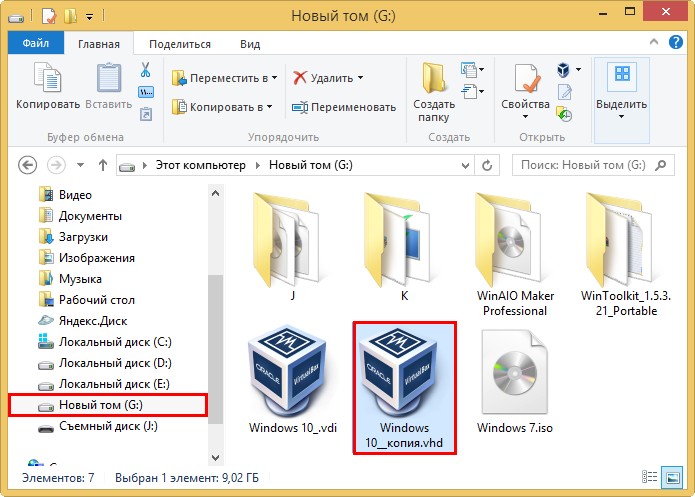
Task: Select the Windows 7.iso file
Action: (x=515, y=381)
